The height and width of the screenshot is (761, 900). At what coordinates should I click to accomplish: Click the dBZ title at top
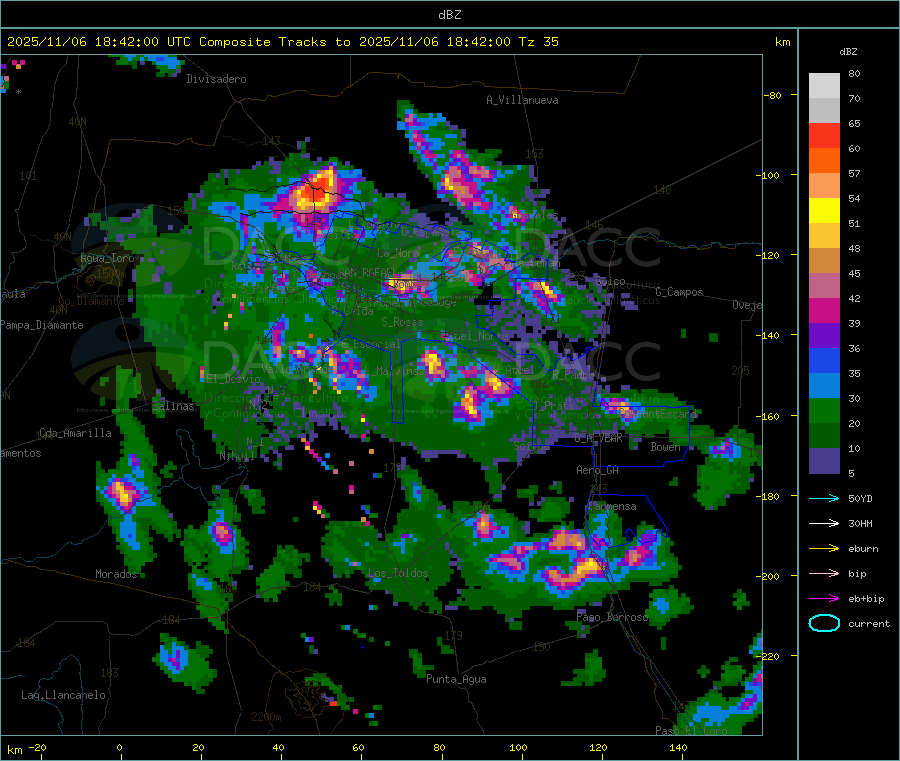point(450,14)
